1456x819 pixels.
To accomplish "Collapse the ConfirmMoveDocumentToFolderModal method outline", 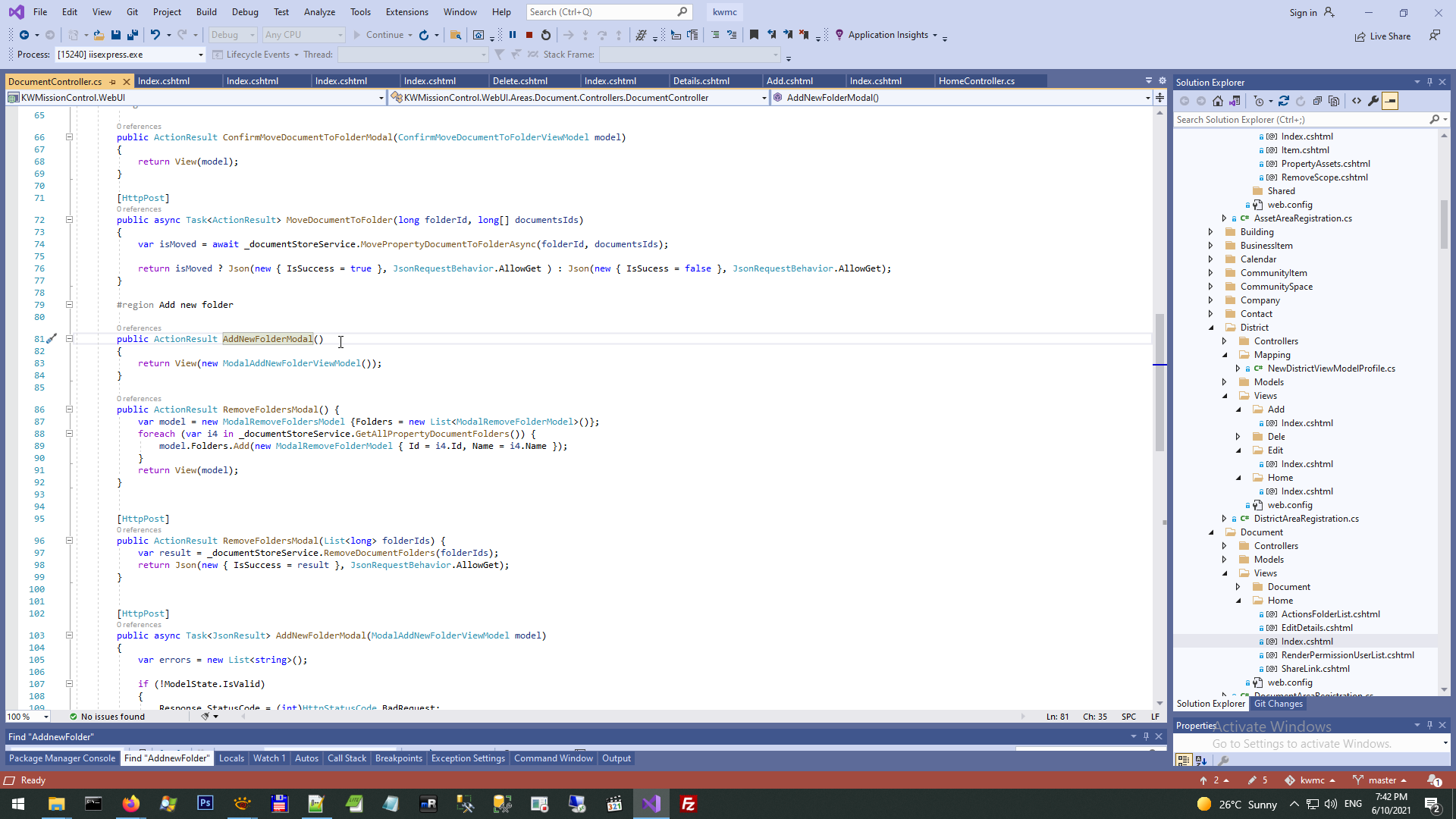I will pyautogui.click(x=69, y=137).
